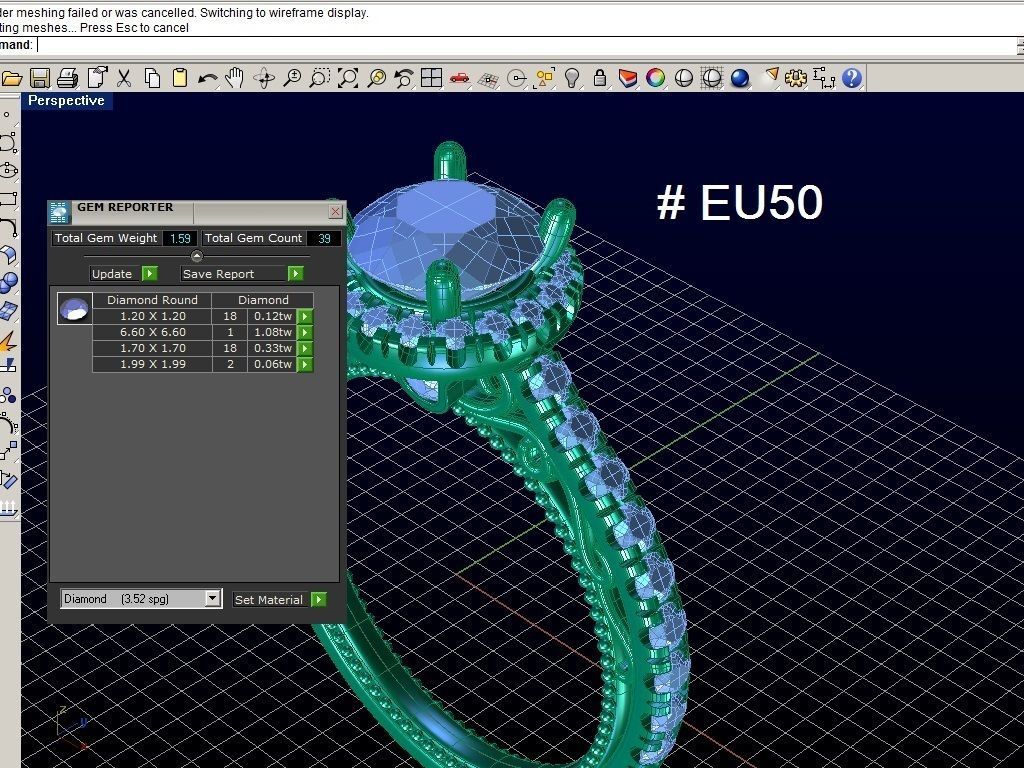1024x768 pixels.
Task: Click the Zoom Dynamic magnifier icon
Action: coord(292,78)
